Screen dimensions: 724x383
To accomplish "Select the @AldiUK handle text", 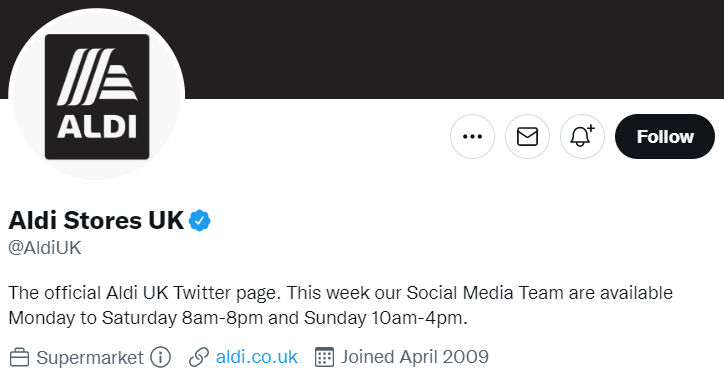I will pos(45,248).
